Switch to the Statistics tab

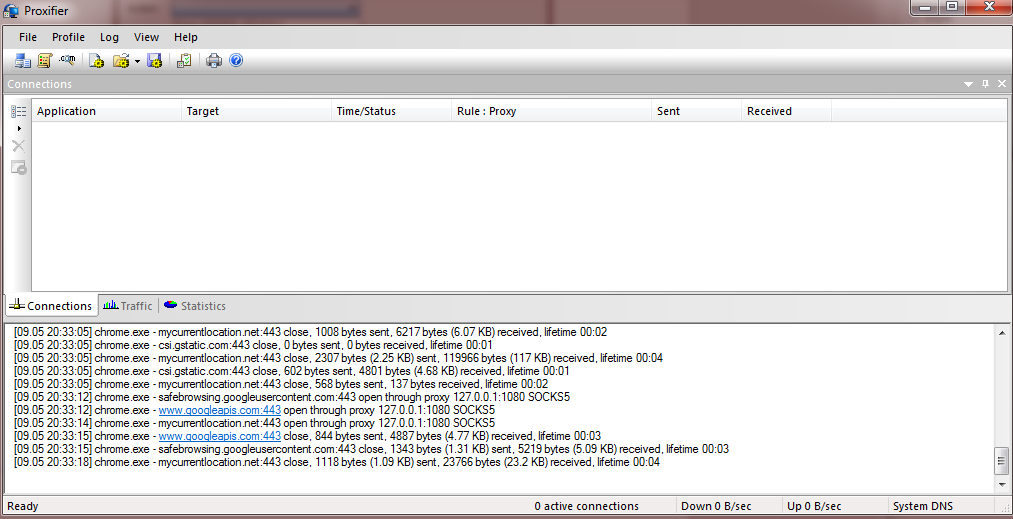(x=194, y=306)
